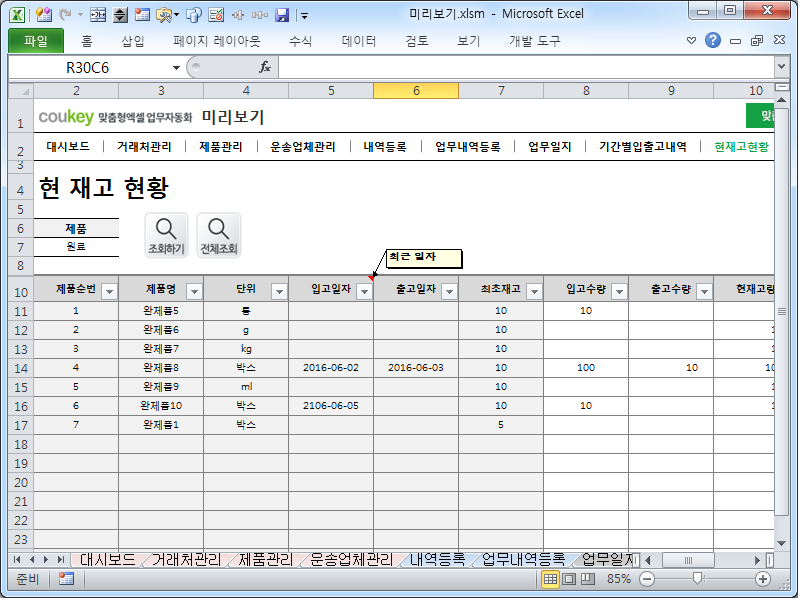798x598 pixels.
Task: Click the zoom slider handle
Action: click(698, 578)
